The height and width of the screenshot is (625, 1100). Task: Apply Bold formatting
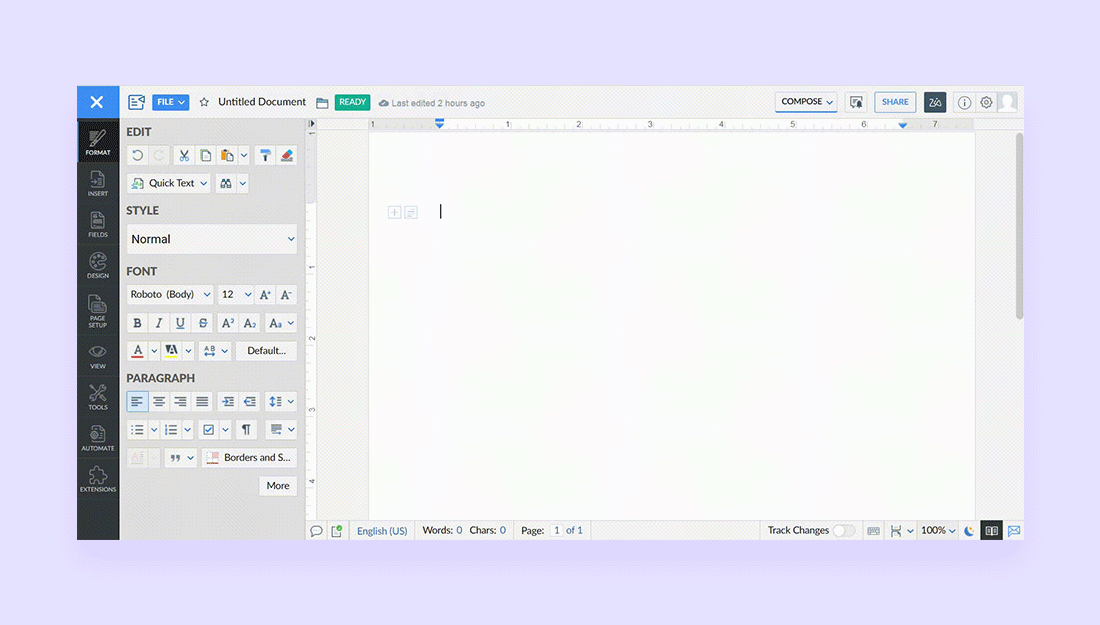click(x=137, y=322)
